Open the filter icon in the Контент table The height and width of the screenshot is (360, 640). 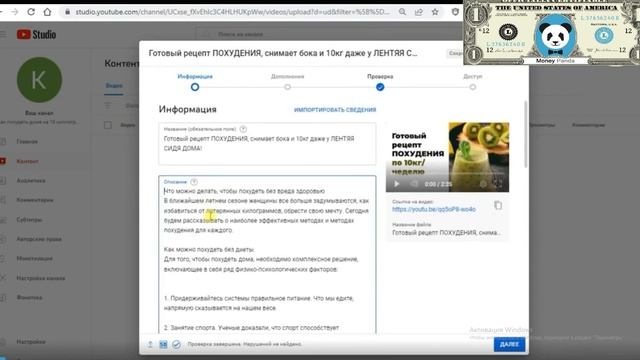tap(108, 105)
